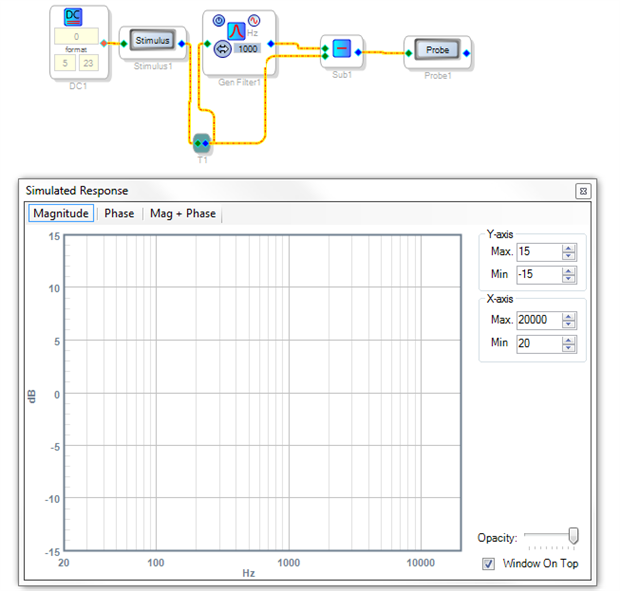The width and height of the screenshot is (620, 591).
Task: Click the Stimulus1 blue output pin
Action: (182, 43)
